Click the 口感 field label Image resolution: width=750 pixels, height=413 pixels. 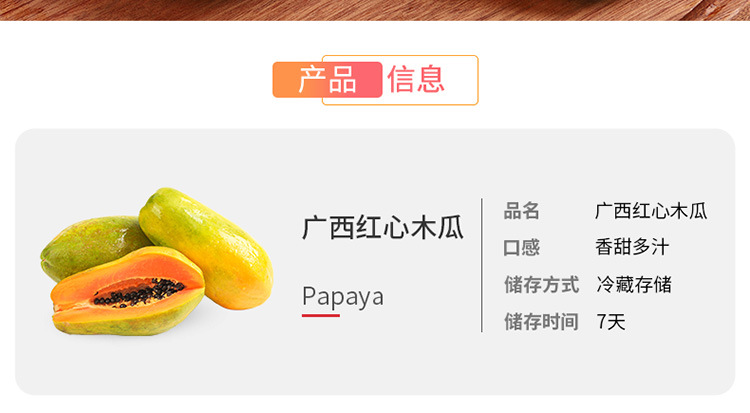coord(521,247)
